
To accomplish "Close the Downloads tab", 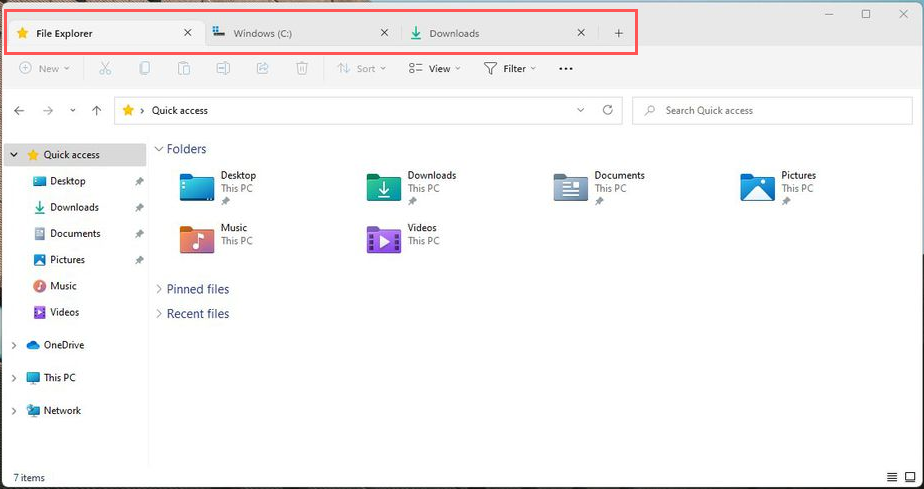I will click(581, 33).
